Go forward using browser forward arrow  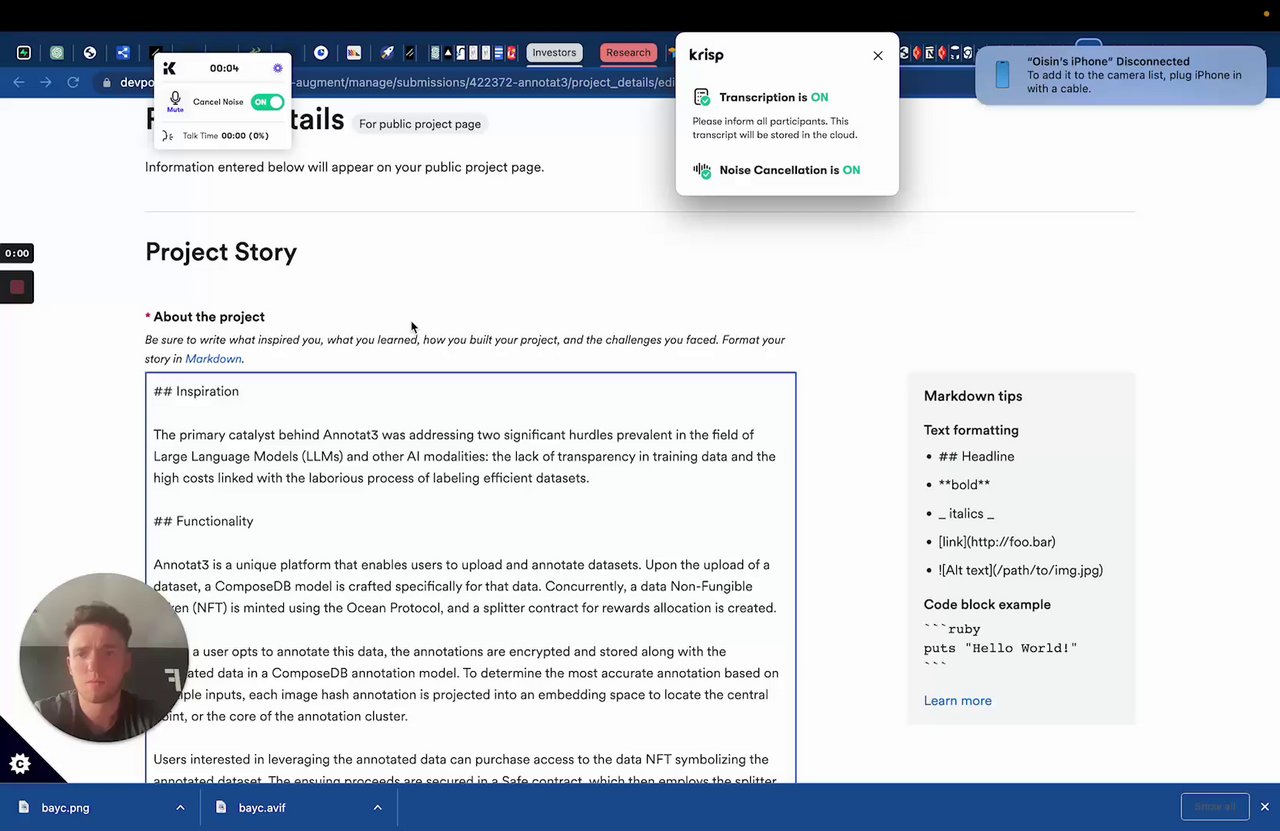click(45, 82)
